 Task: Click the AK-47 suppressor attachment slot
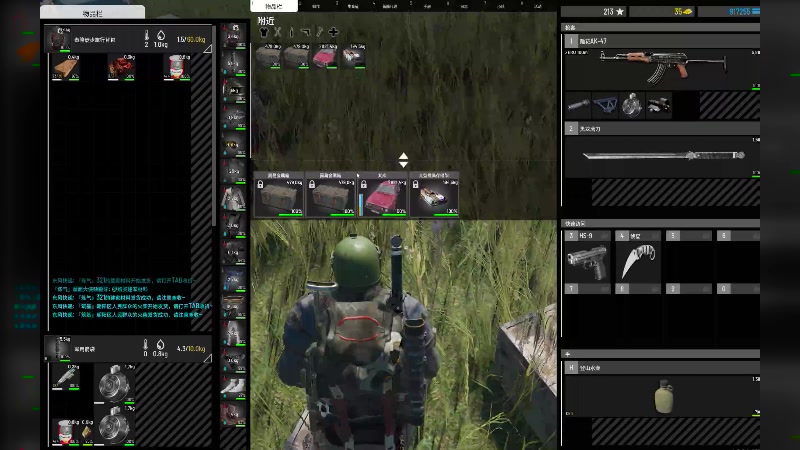click(578, 105)
